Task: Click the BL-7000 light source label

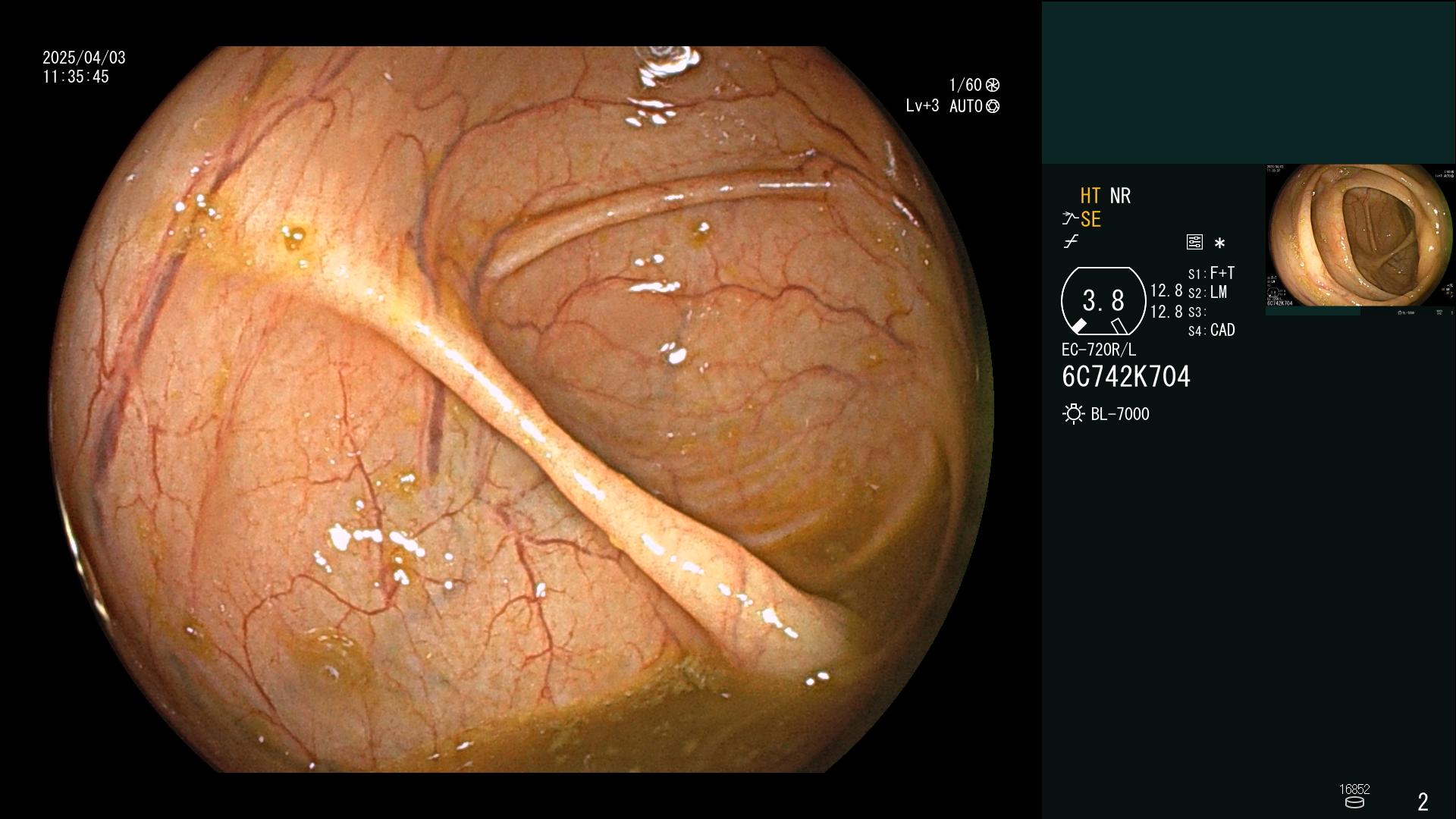Action: point(1120,415)
